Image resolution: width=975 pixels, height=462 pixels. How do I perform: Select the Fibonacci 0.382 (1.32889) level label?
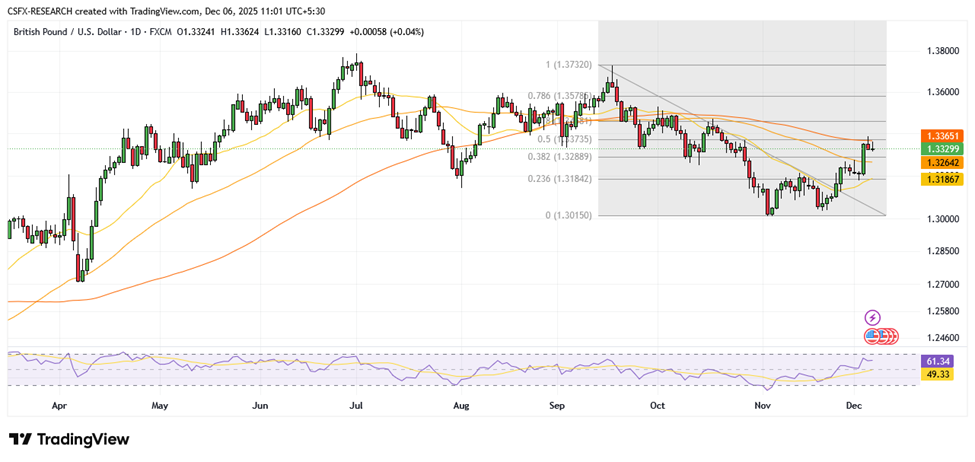(567, 156)
